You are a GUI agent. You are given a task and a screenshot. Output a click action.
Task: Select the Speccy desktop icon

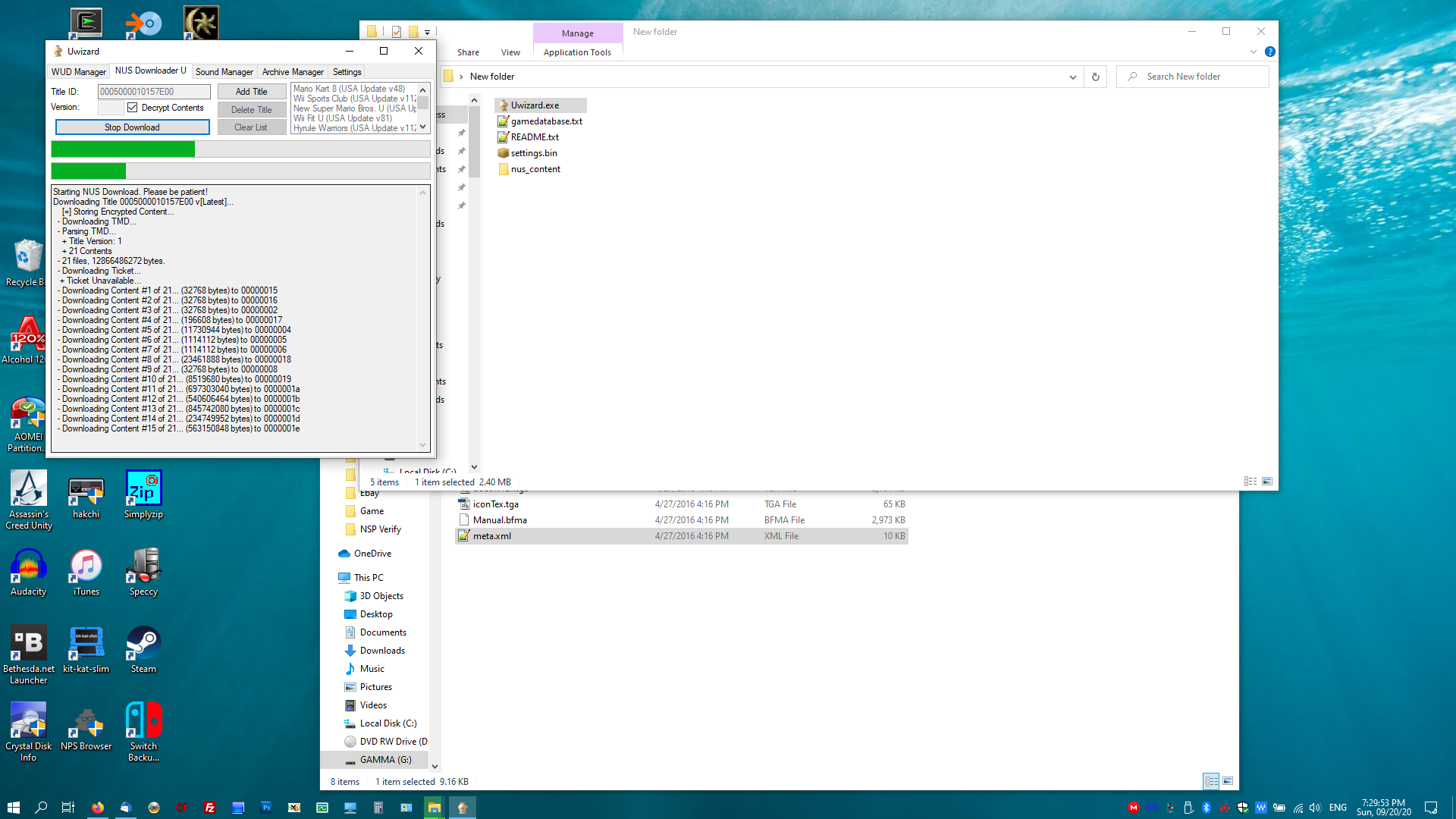tap(143, 573)
